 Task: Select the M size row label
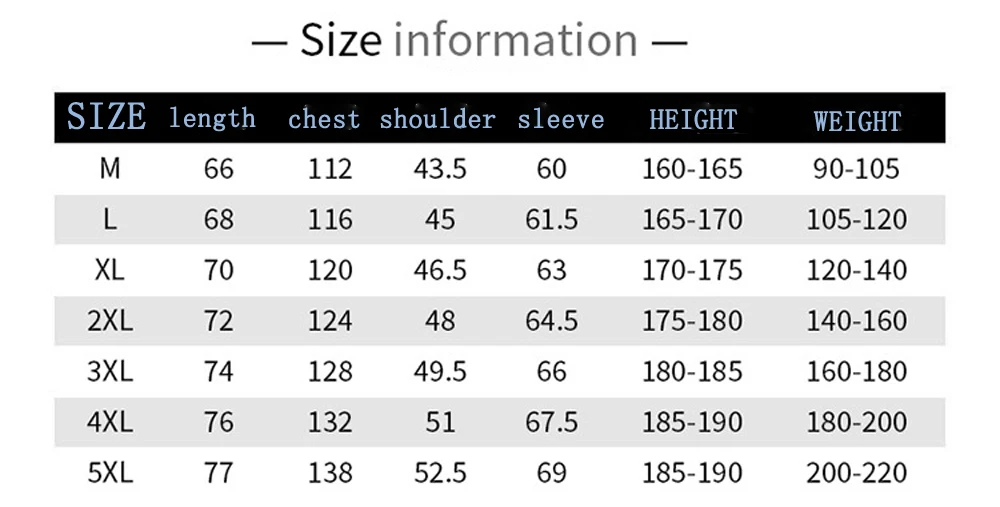[110, 168]
